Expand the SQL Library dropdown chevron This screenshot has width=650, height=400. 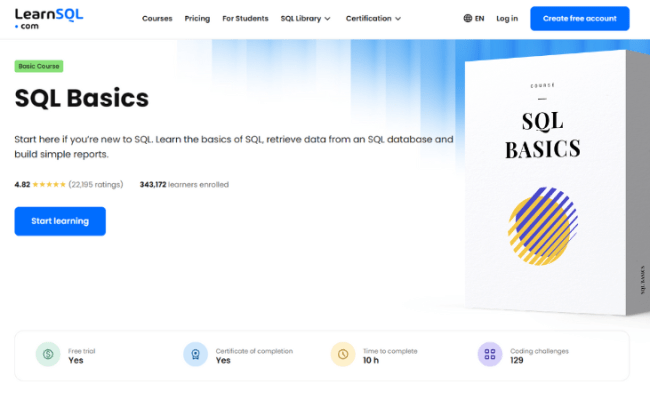tap(327, 19)
